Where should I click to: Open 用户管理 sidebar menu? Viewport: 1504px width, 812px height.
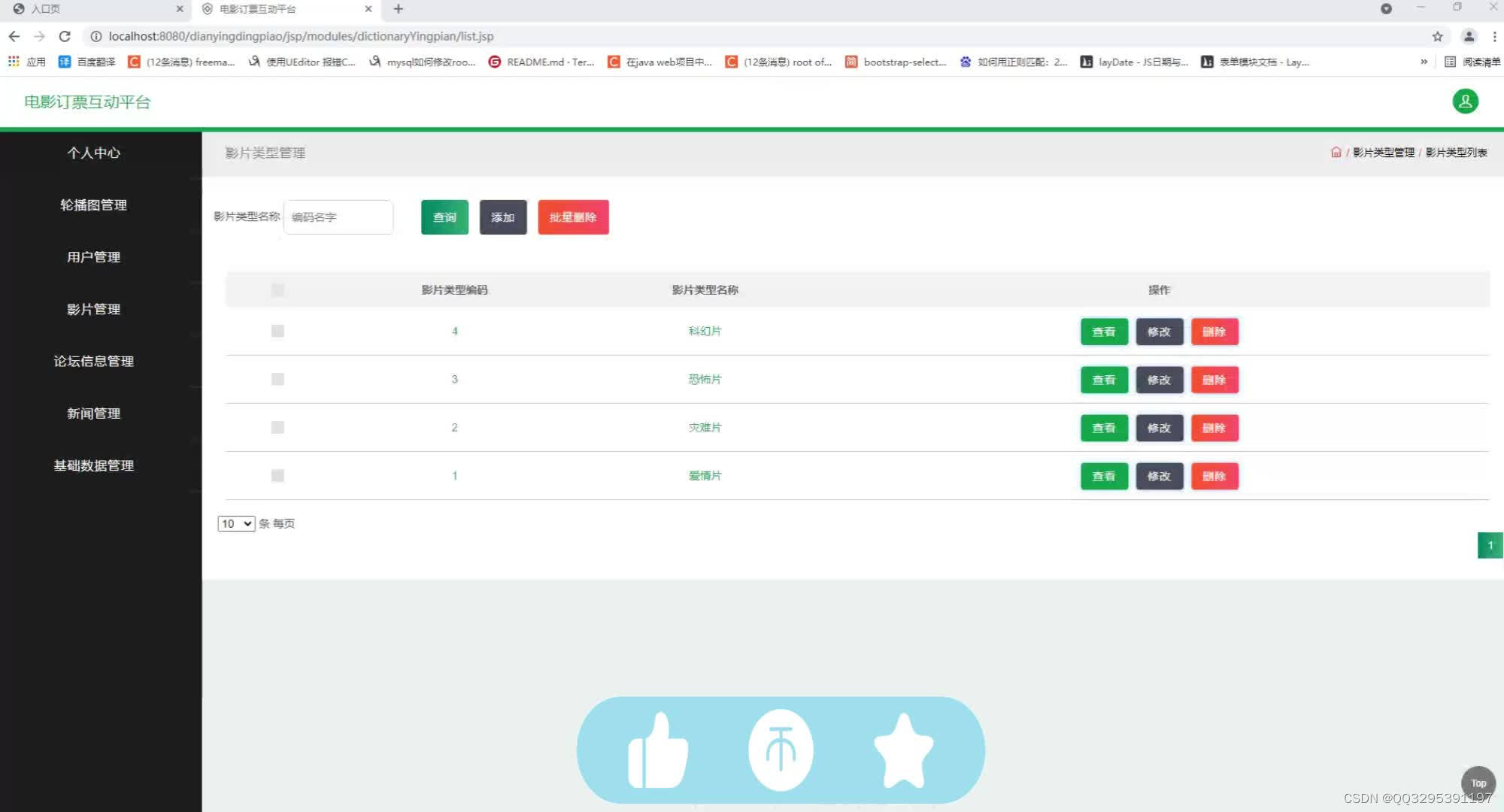[94, 257]
